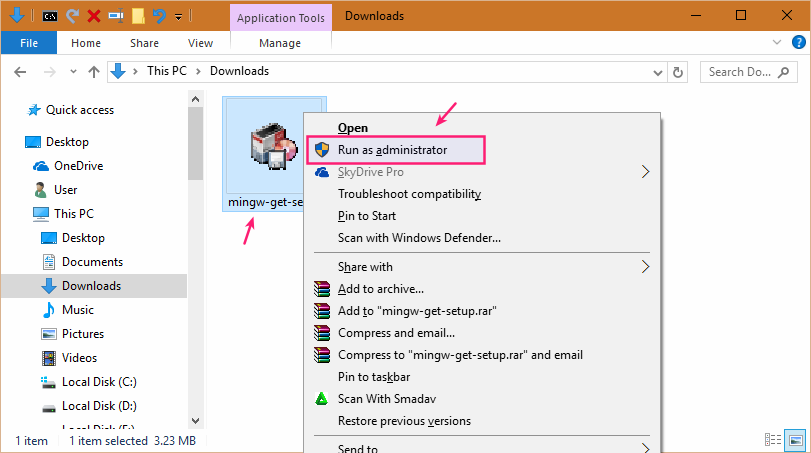Viewport: 811px width, 453px height.
Task: Switch to details view in status bar
Action: coord(773,440)
